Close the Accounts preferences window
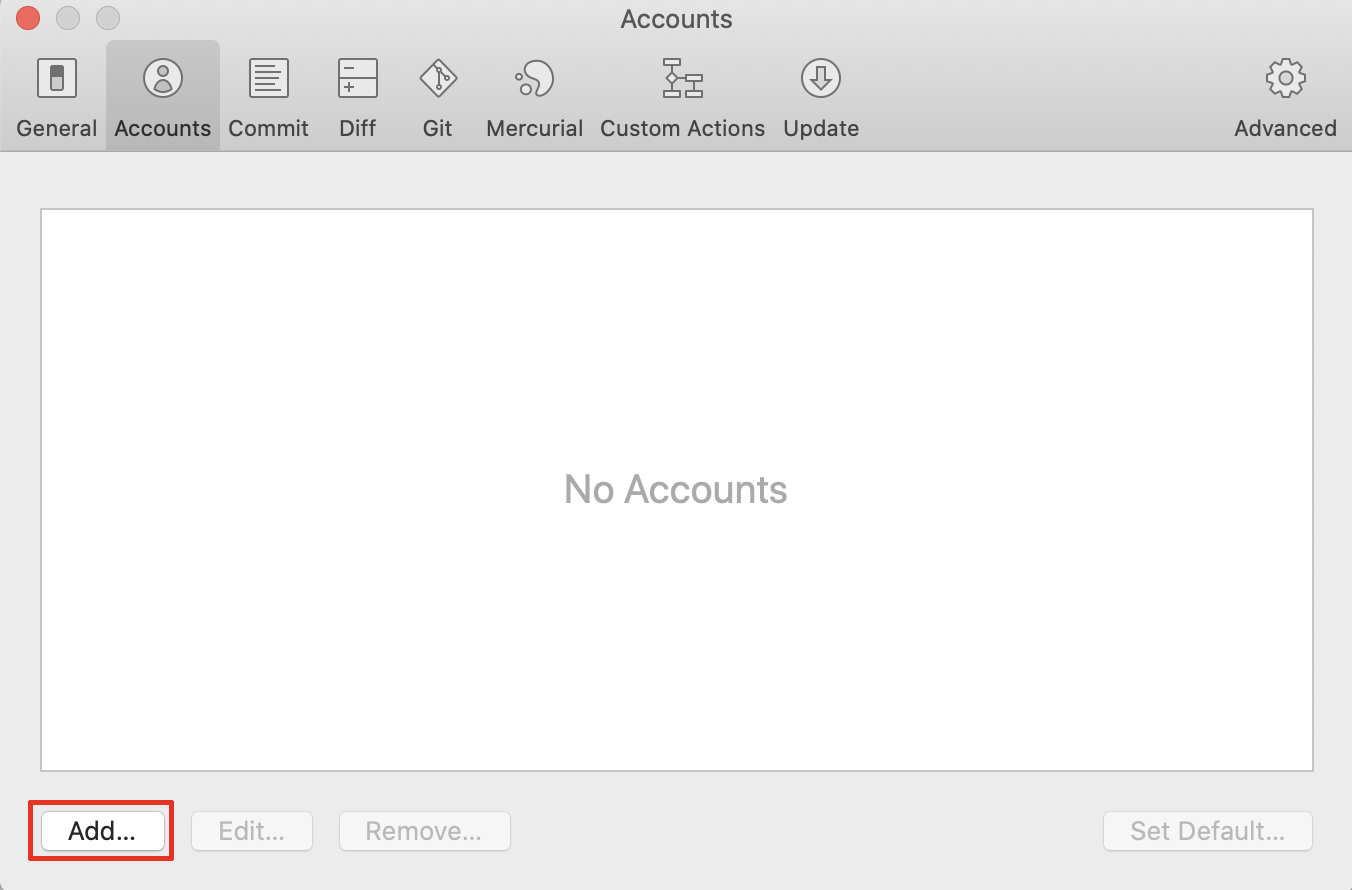The image size is (1352, 890). (28, 18)
